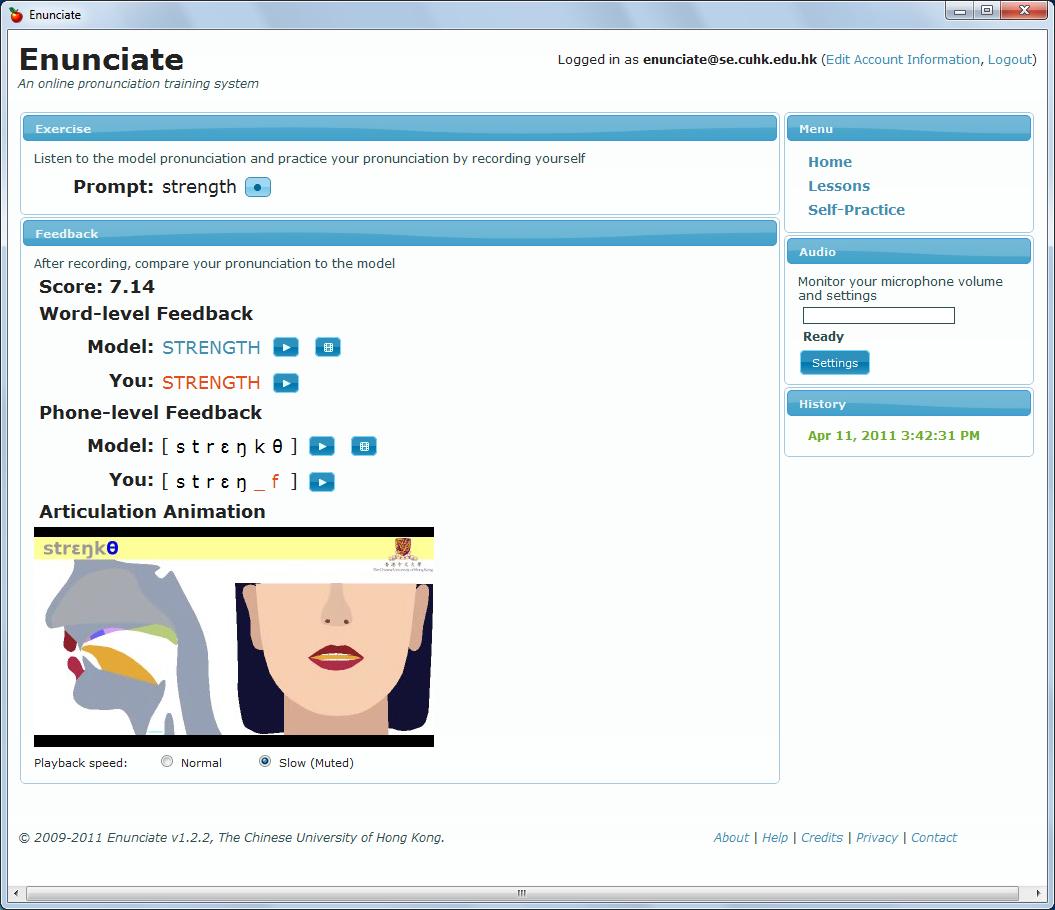
Task: Click the articulation animation video
Action: pos(233,637)
